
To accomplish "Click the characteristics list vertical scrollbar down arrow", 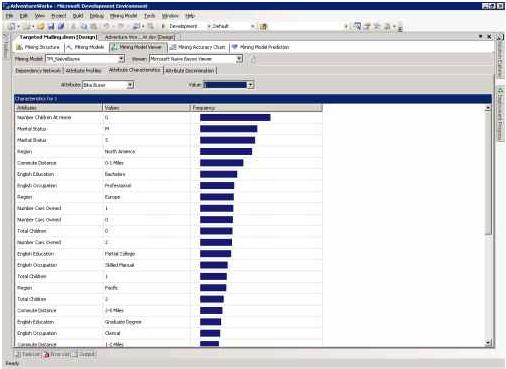I will tap(488, 342).
